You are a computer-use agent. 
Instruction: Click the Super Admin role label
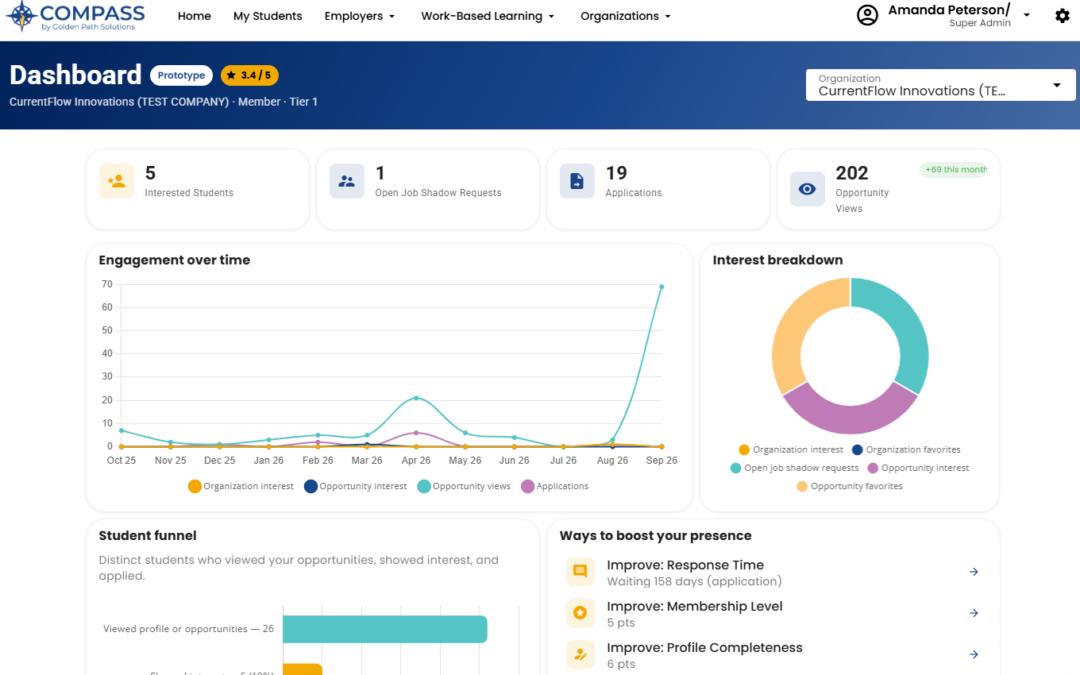click(x=979, y=23)
